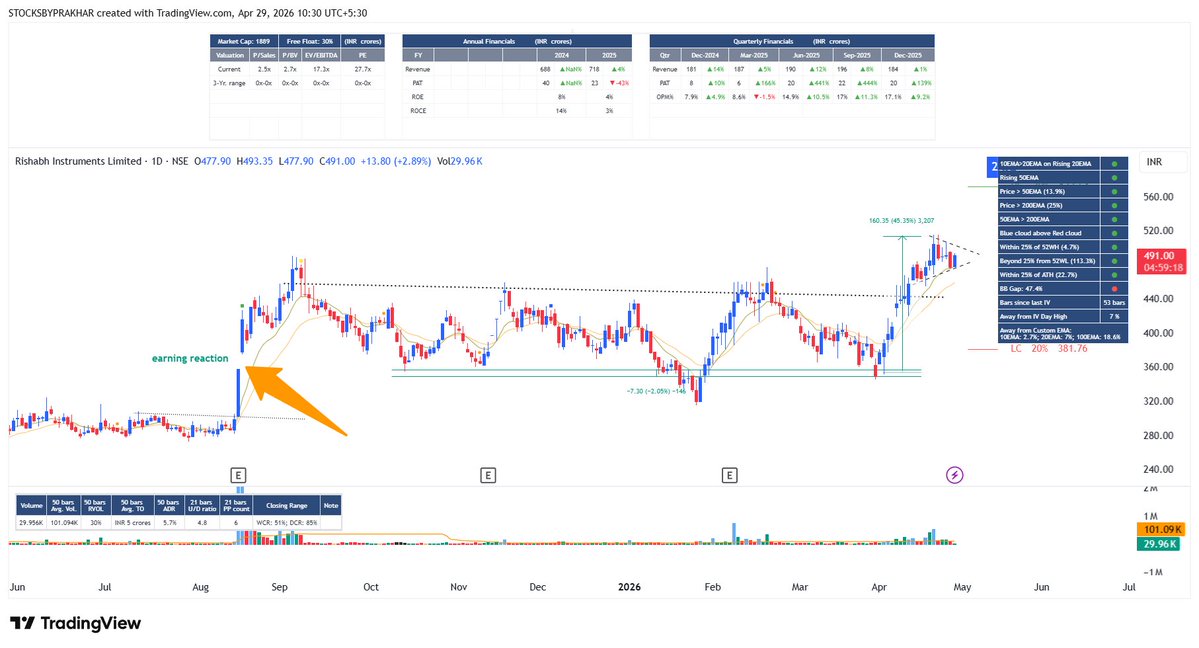Click the ROCE row label
1199x648 pixels.
click(418, 110)
